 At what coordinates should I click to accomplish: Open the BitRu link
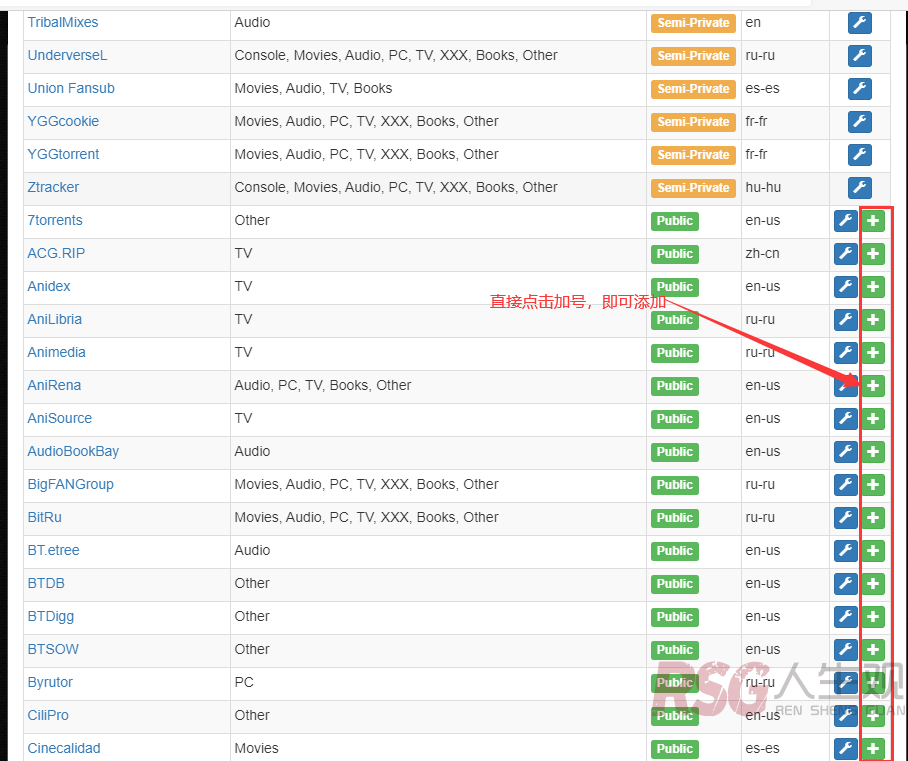click(x=45, y=518)
